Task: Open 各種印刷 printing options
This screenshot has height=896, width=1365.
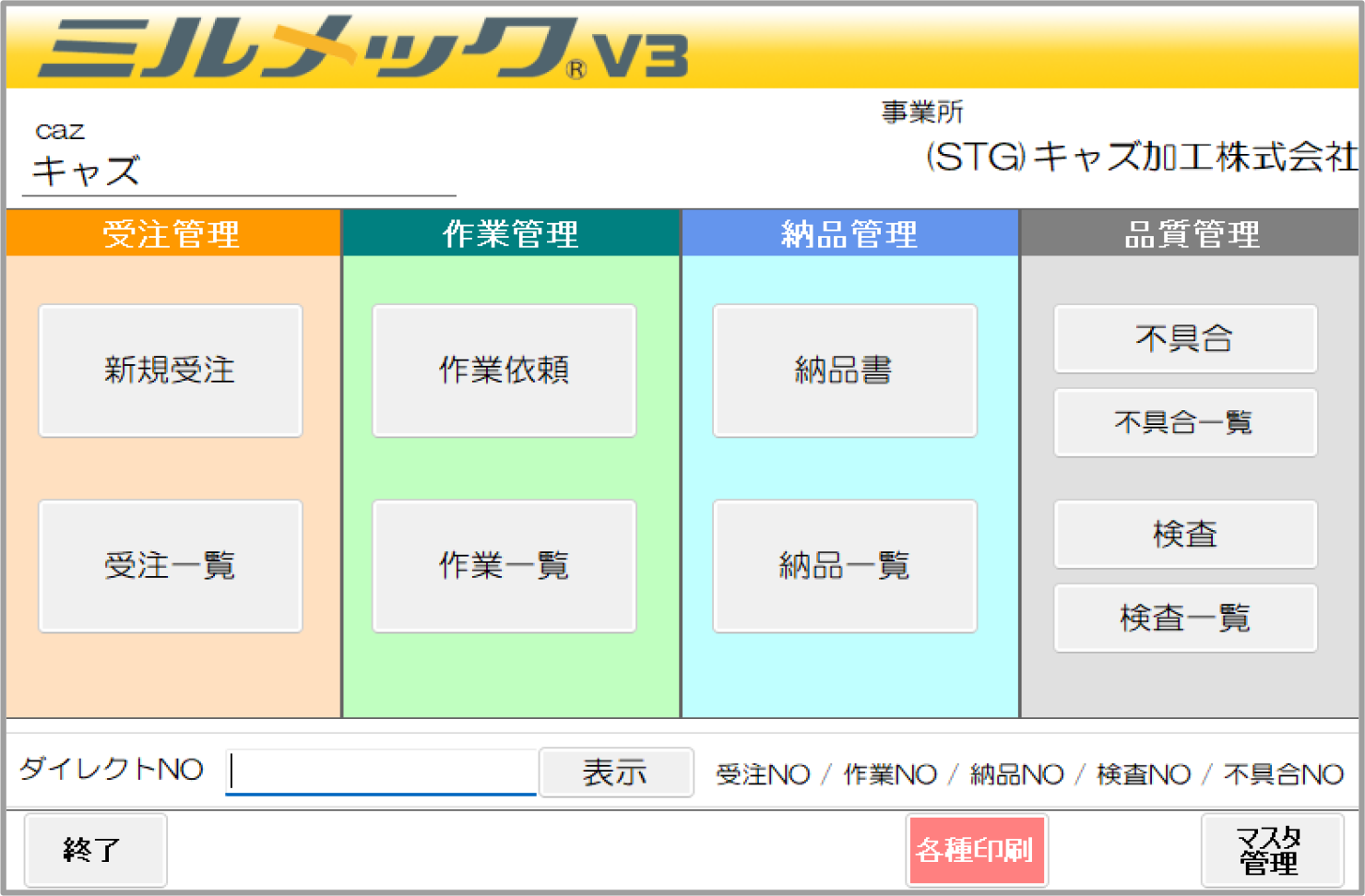Action: click(x=977, y=850)
